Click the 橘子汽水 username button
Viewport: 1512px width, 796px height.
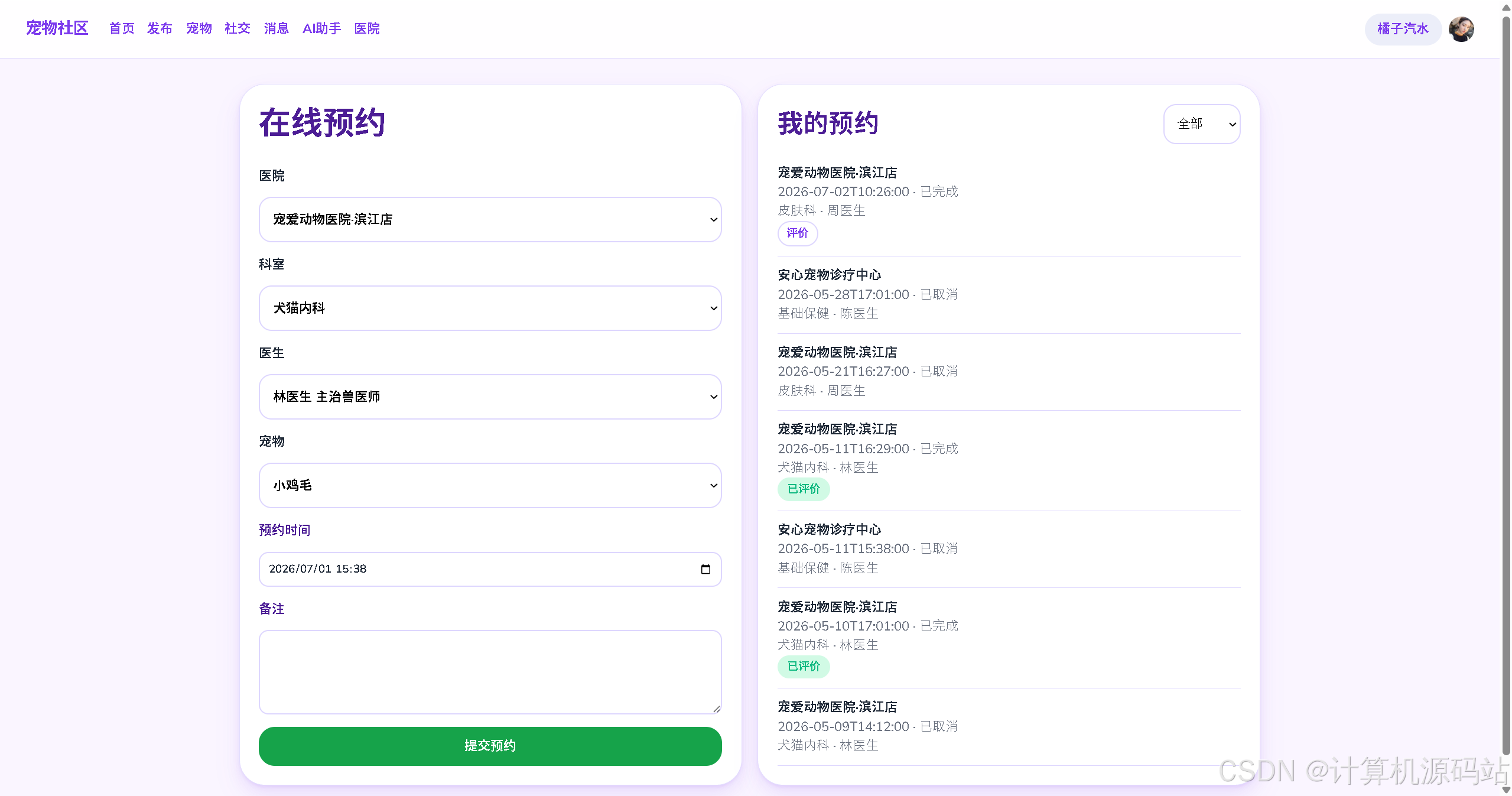click(x=1403, y=29)
